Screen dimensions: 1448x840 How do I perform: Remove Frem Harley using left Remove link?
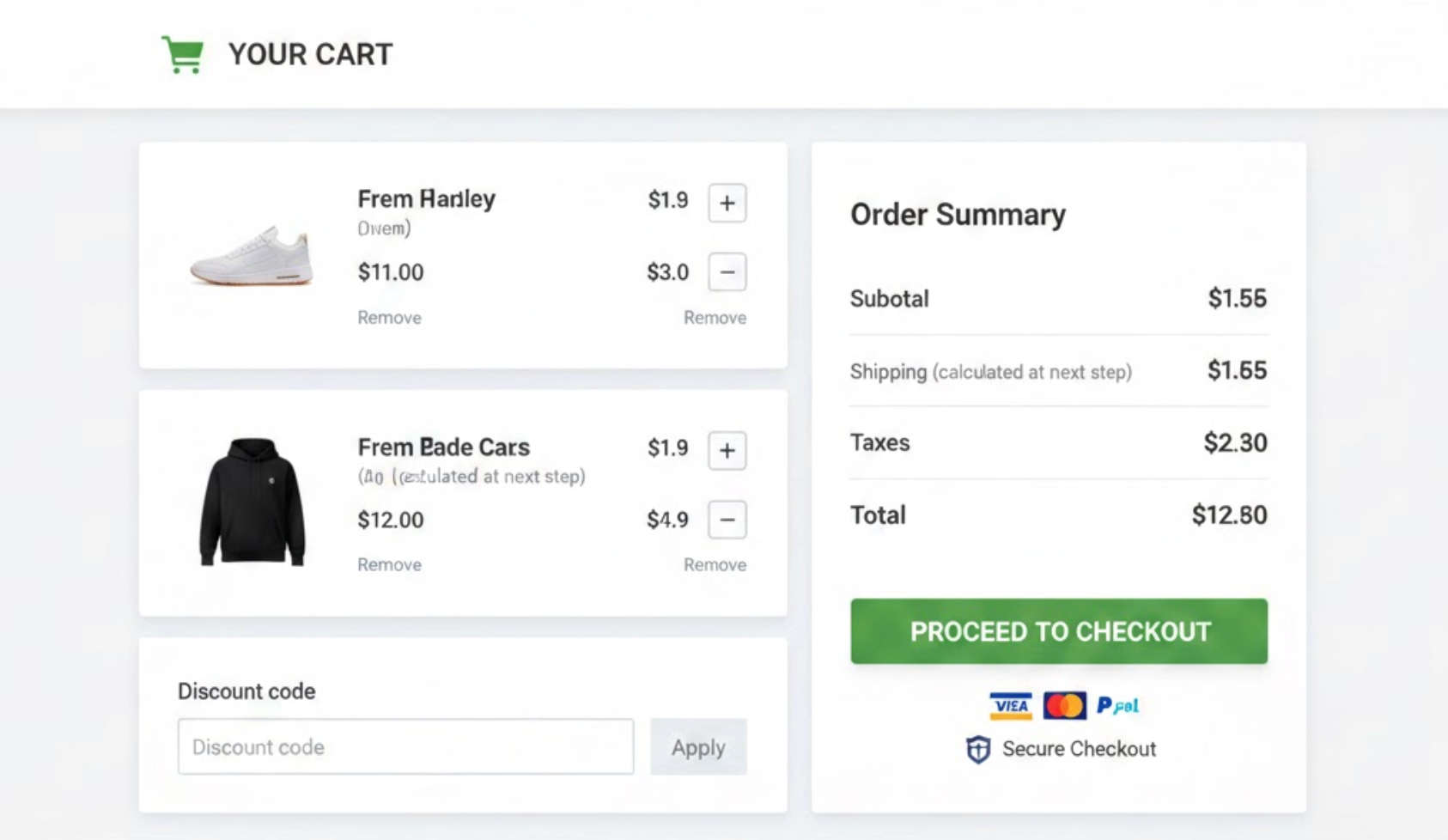389,318
